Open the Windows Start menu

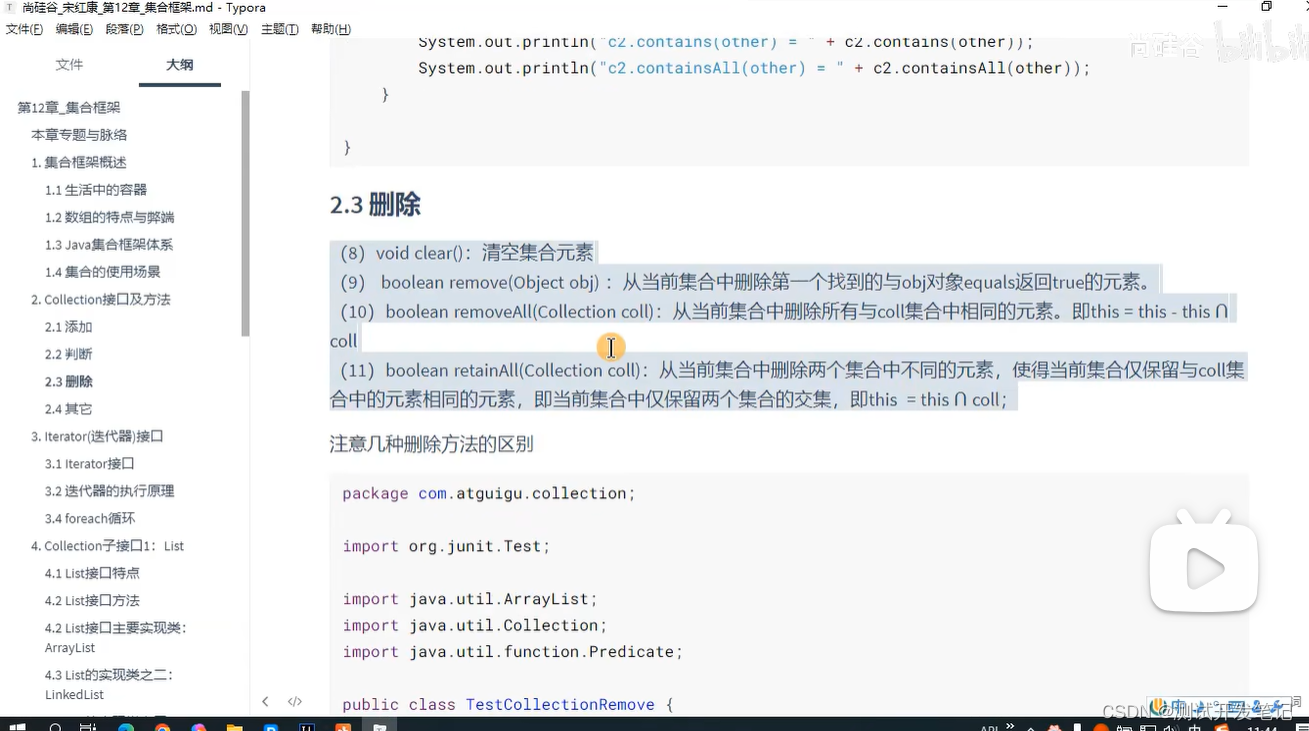point(17,726)
